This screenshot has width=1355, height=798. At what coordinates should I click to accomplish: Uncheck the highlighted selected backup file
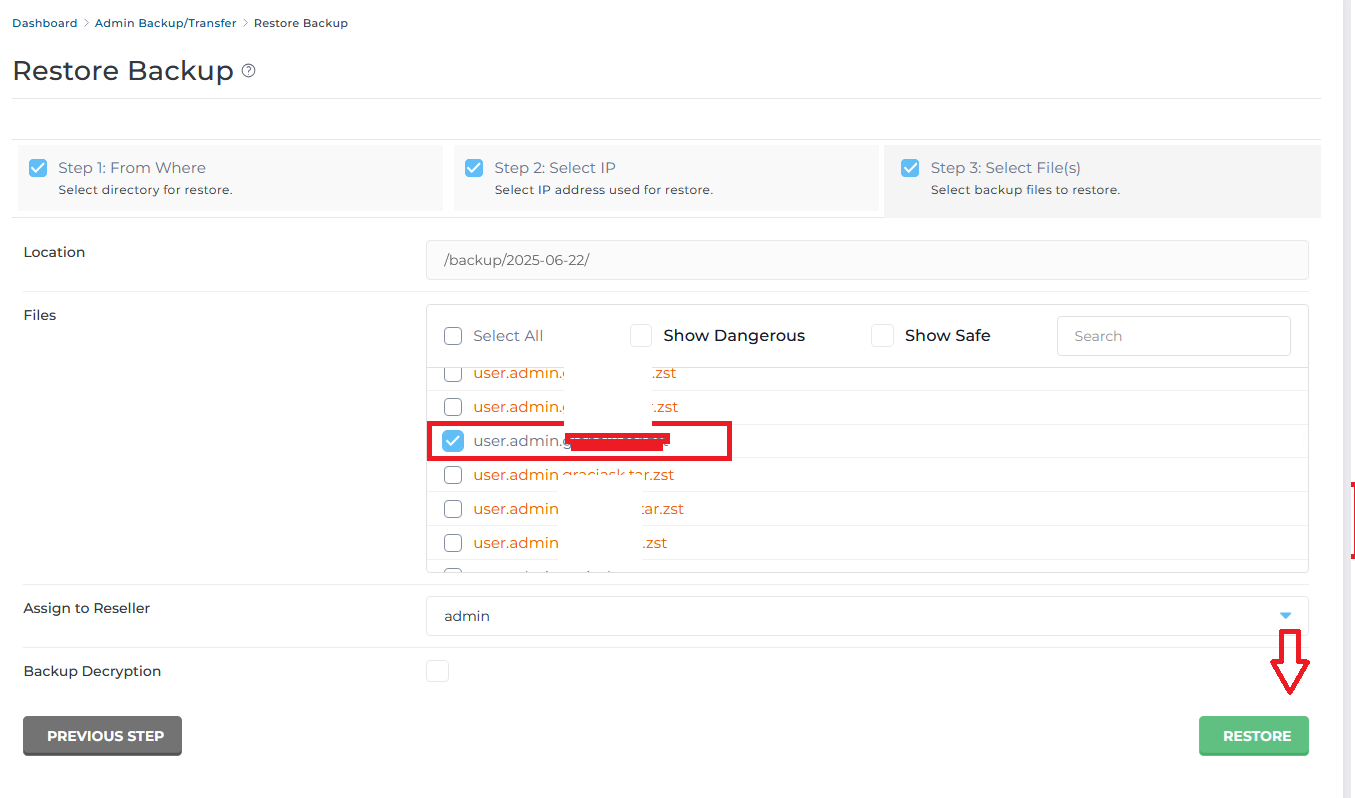pos(453,441)
